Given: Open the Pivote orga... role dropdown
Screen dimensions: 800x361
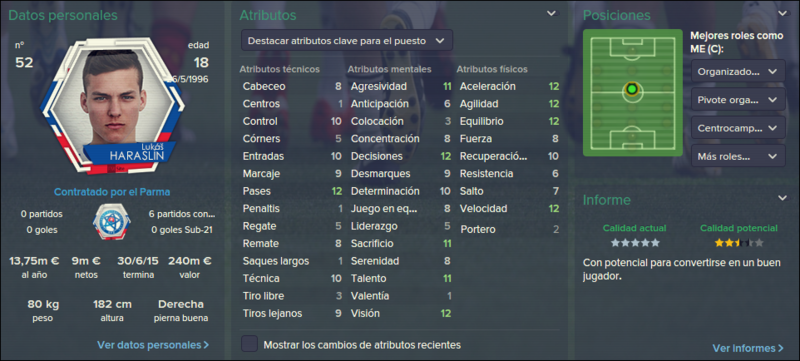Looking at the screenshot, I should point(738,100).
